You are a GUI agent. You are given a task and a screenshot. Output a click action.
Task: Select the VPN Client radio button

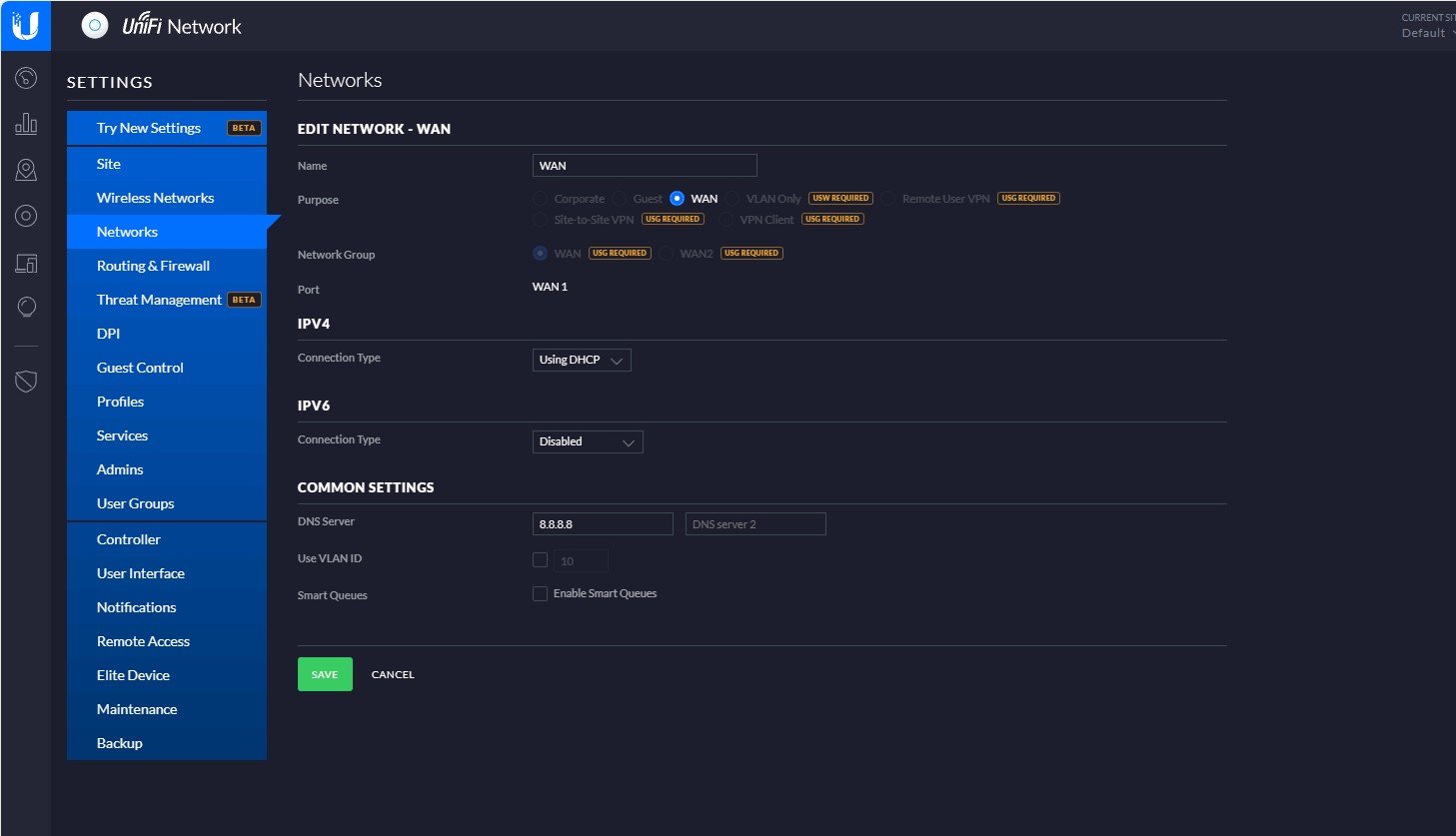tap(727, 220)
